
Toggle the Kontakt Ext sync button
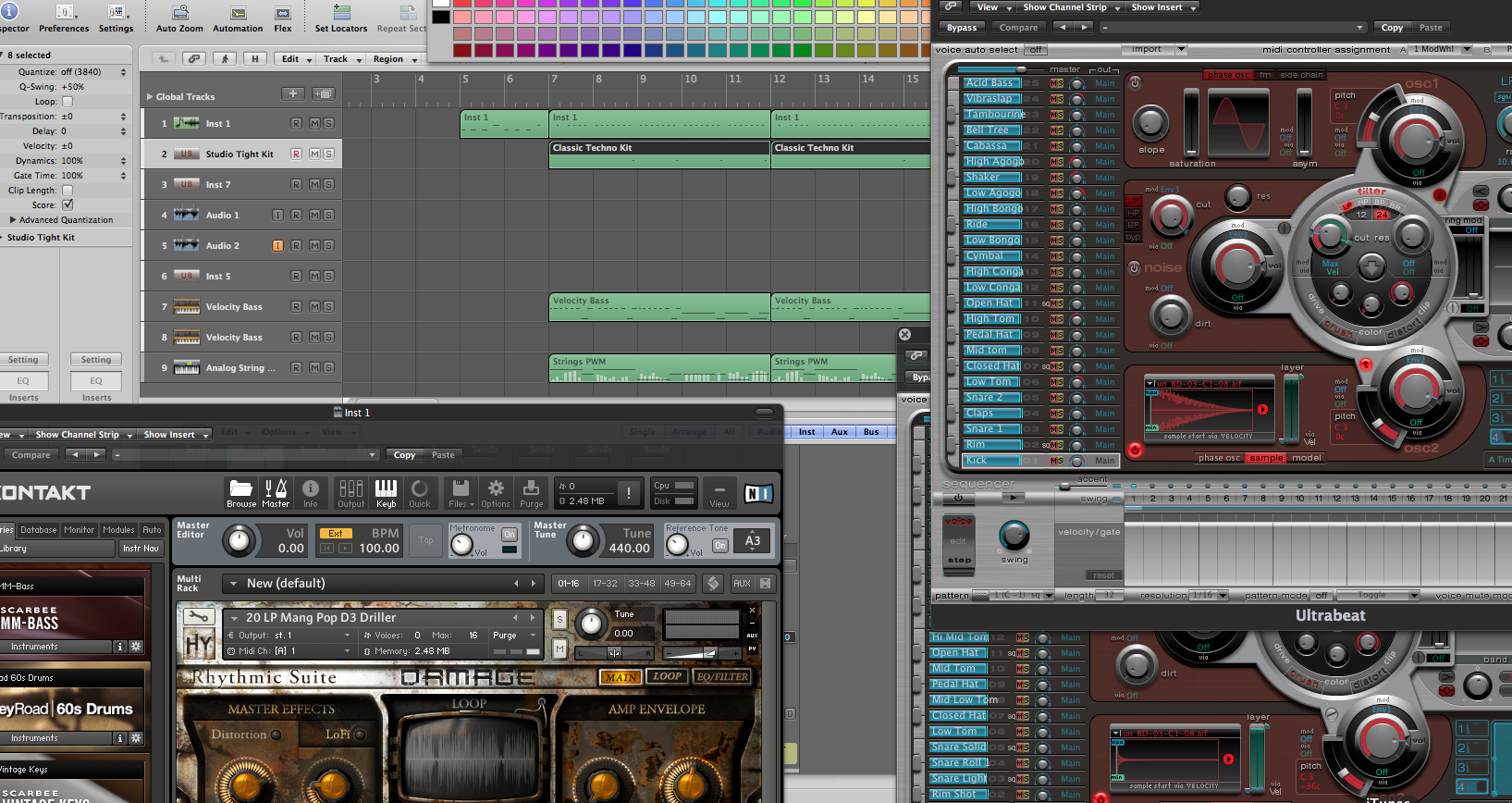[336, 533]
